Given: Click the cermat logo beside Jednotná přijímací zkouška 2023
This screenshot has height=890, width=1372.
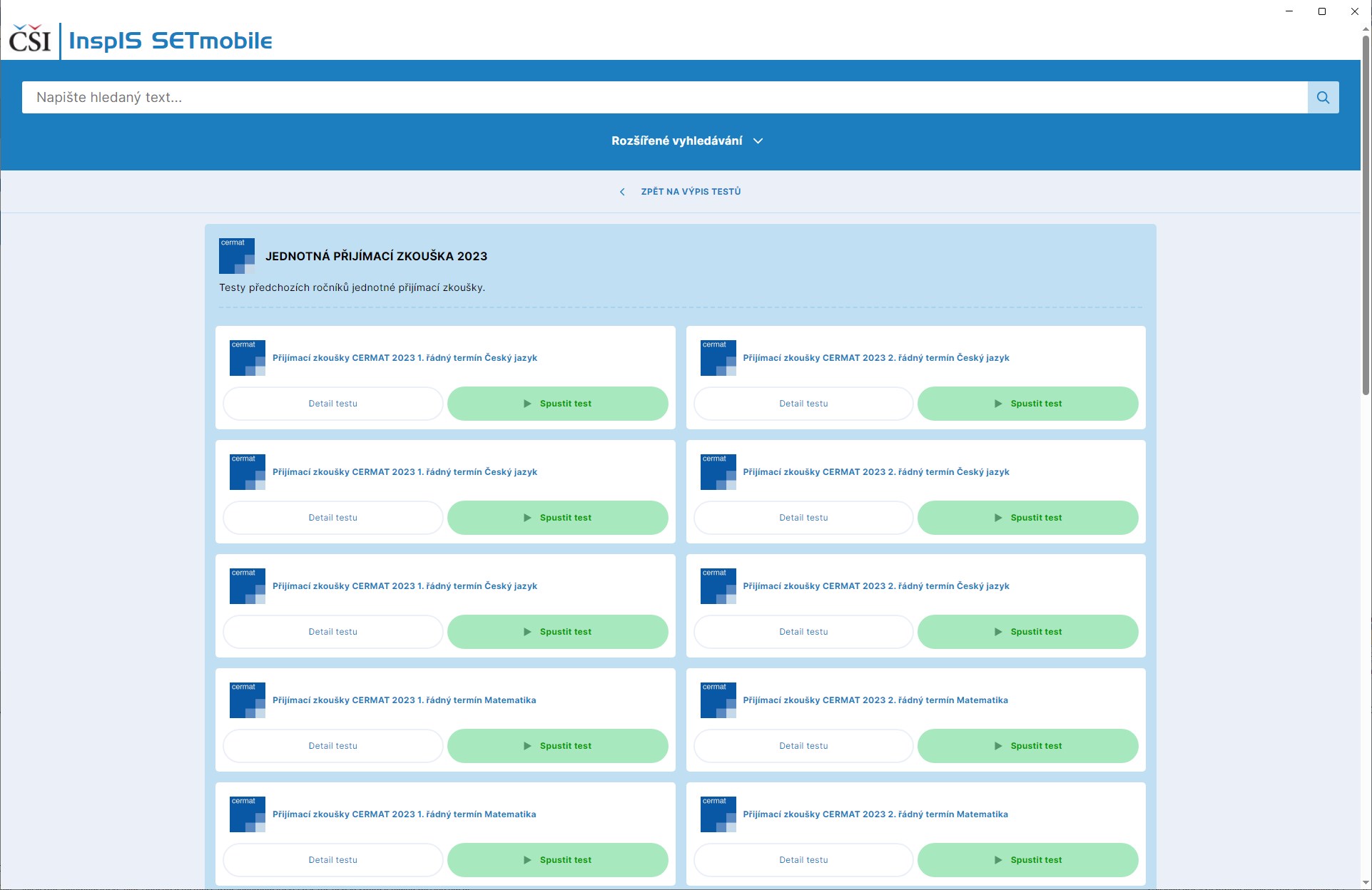Looking at the screenshot, I should pyautogui.click(x=236, y=256).
